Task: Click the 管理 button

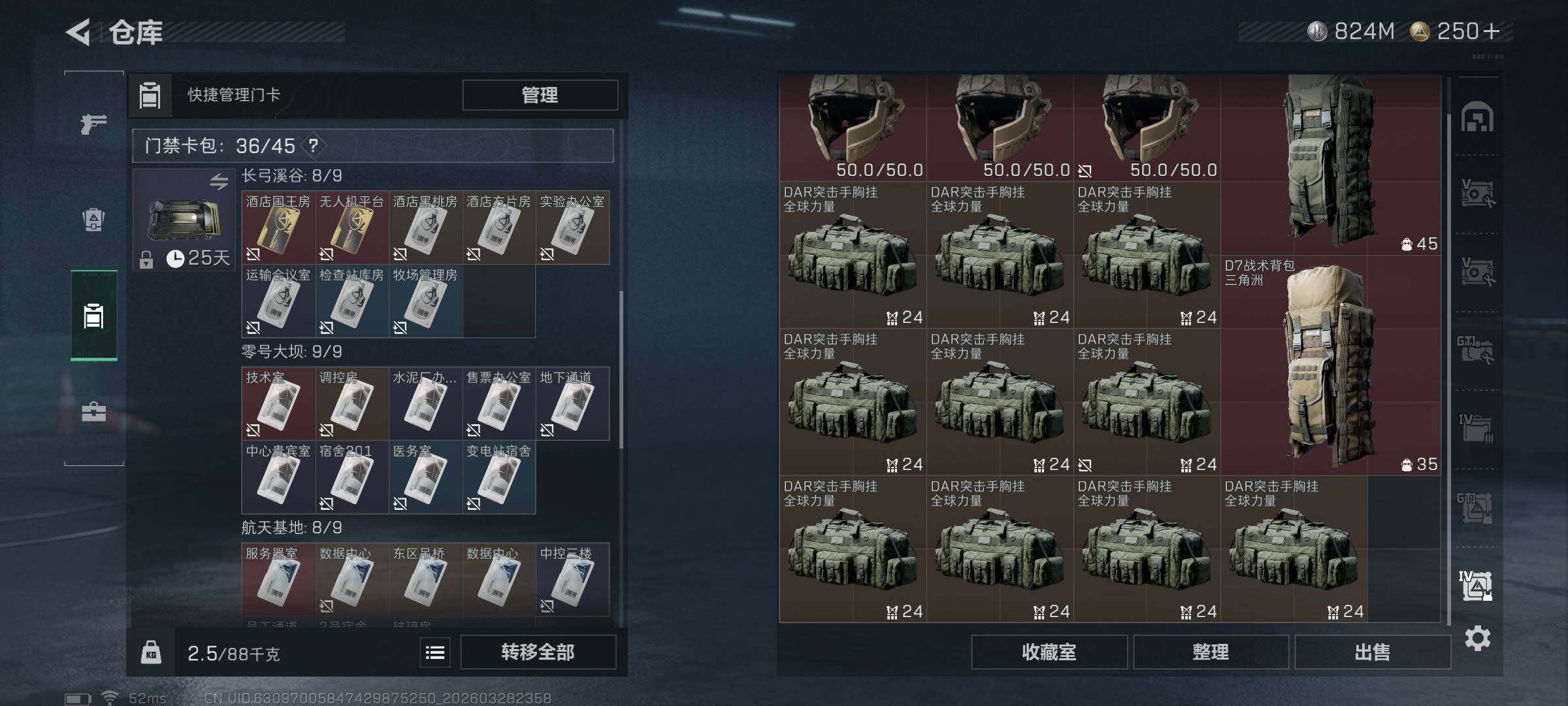Action: click(x=540, y=95)
